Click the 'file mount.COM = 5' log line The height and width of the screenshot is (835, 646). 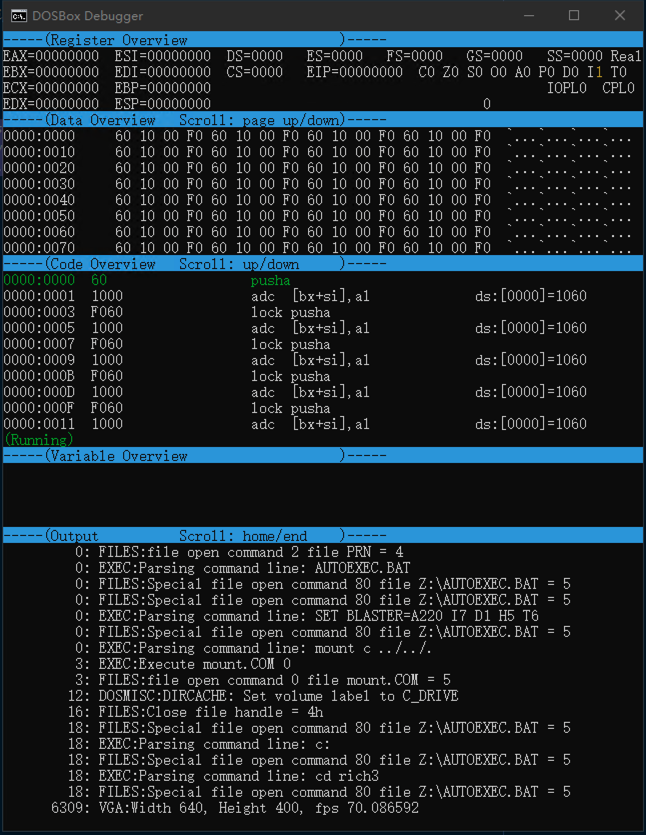tap(263, 680)
